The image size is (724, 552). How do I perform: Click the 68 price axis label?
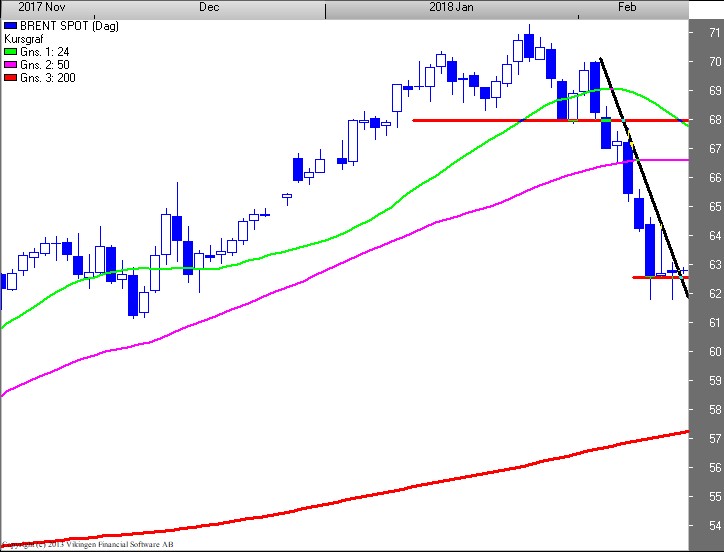(715, 120)
